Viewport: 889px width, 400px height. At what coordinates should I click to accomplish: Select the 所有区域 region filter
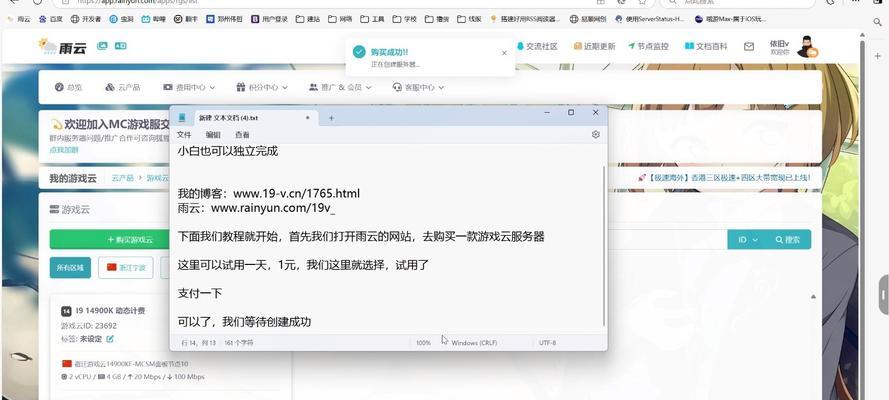(70, 267)
